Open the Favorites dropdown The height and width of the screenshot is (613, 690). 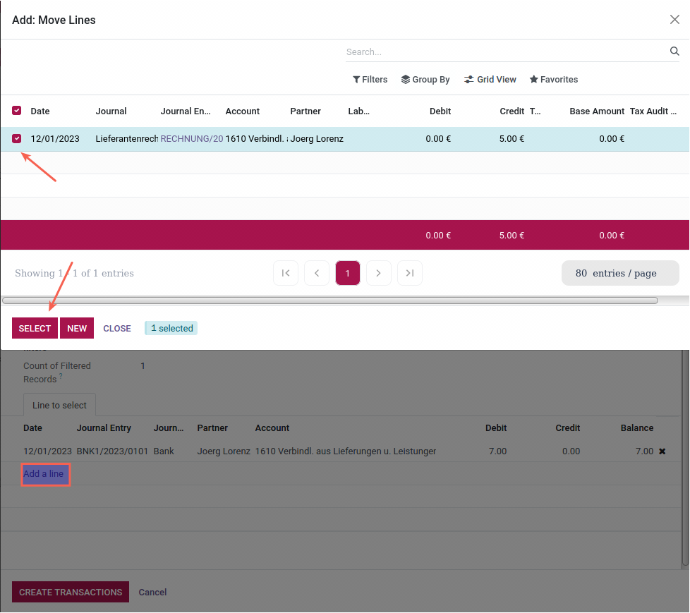point(553,80)
